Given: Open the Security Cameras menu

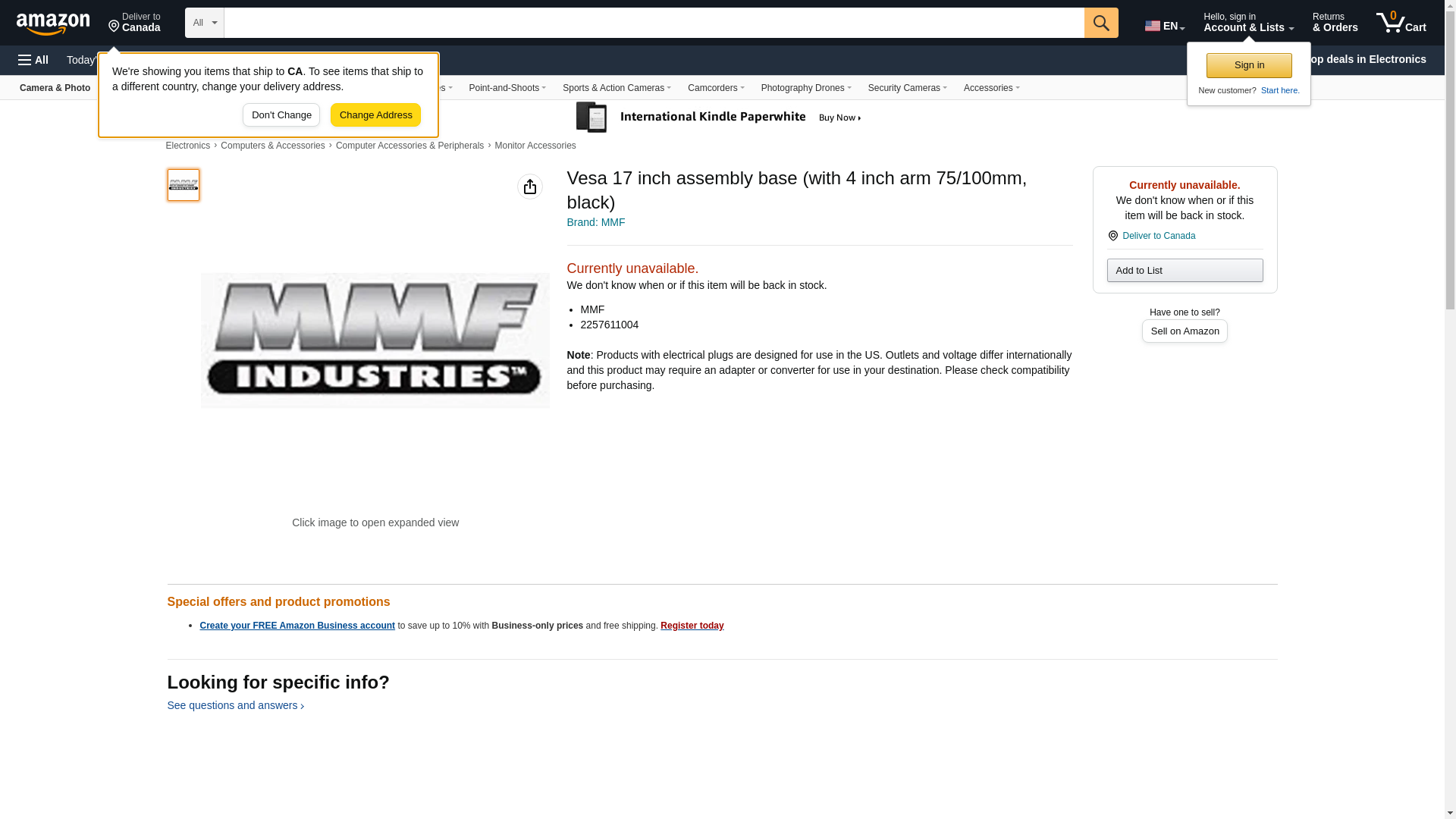Looking at the screenshot, I should [907, 88].
